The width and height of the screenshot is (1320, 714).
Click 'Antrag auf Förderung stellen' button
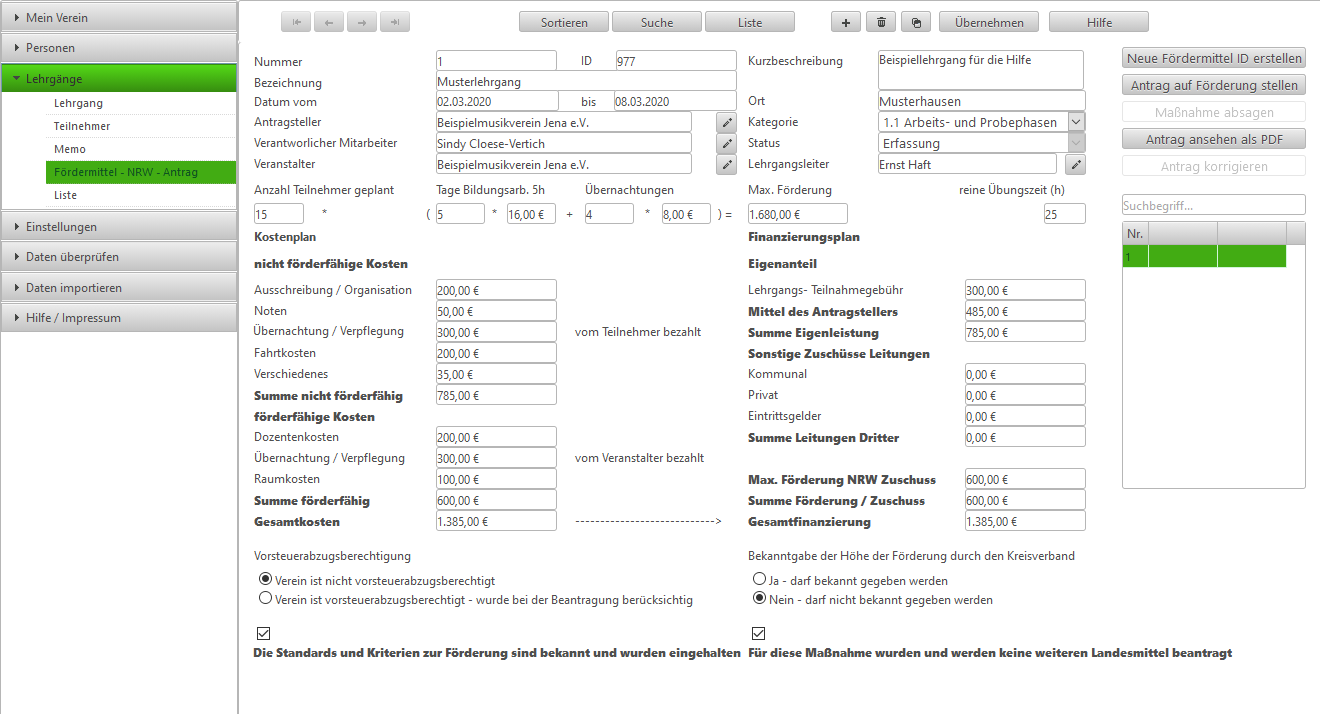[1214, 85]
